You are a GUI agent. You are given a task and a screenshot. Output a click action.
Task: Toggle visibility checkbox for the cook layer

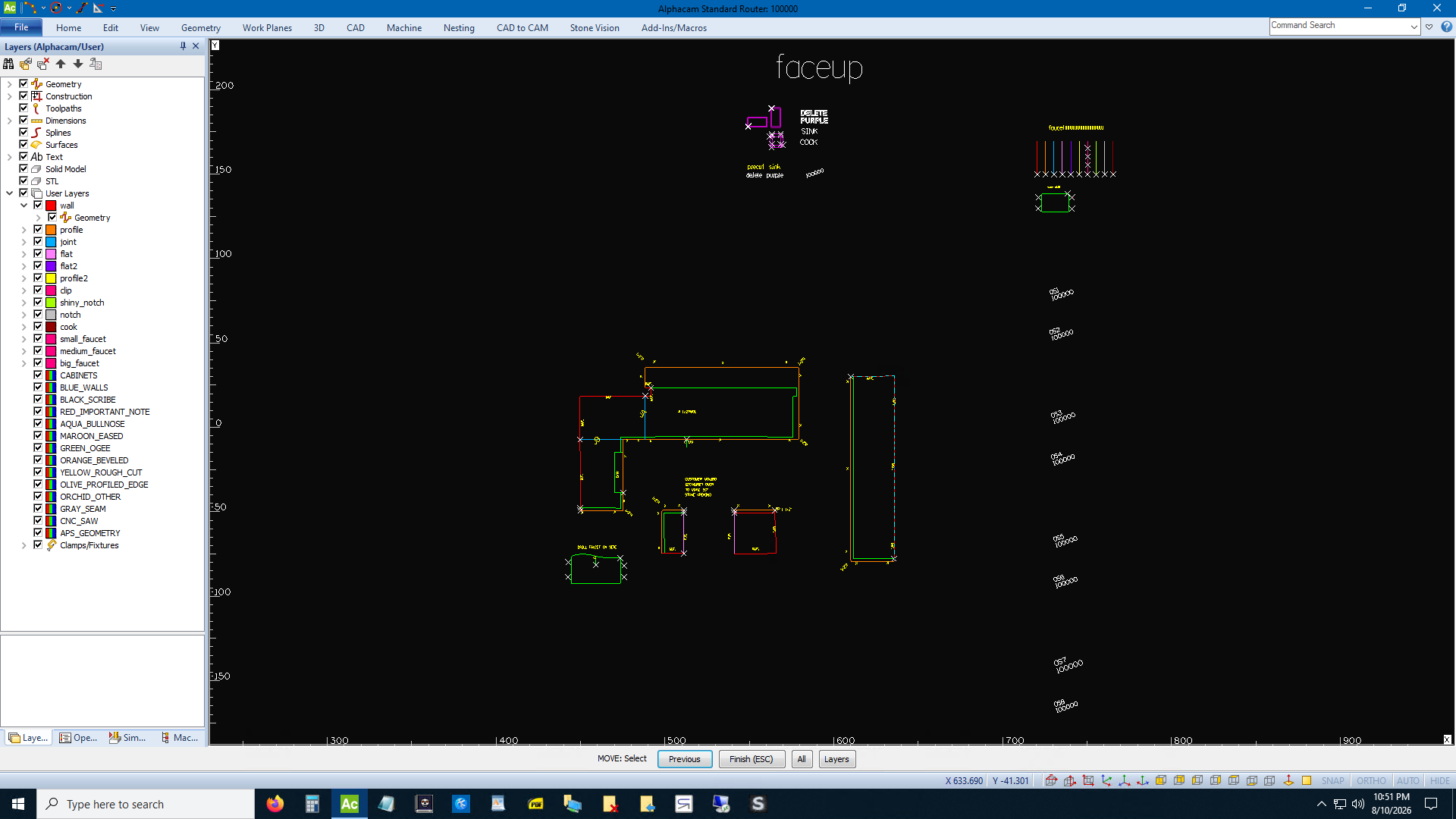point(38,327)
